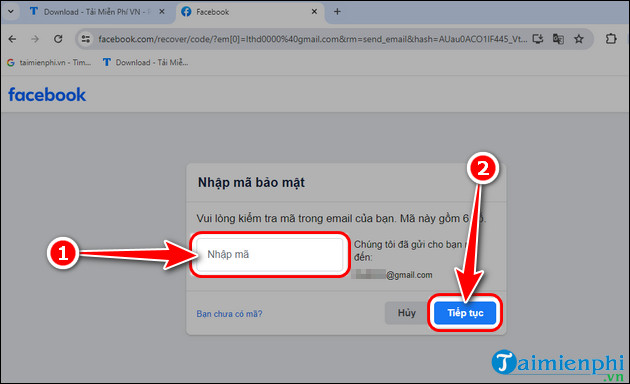Click the Bạn chưa có mã? link
This screenshot has height=384, width=630.
(229, 314)
